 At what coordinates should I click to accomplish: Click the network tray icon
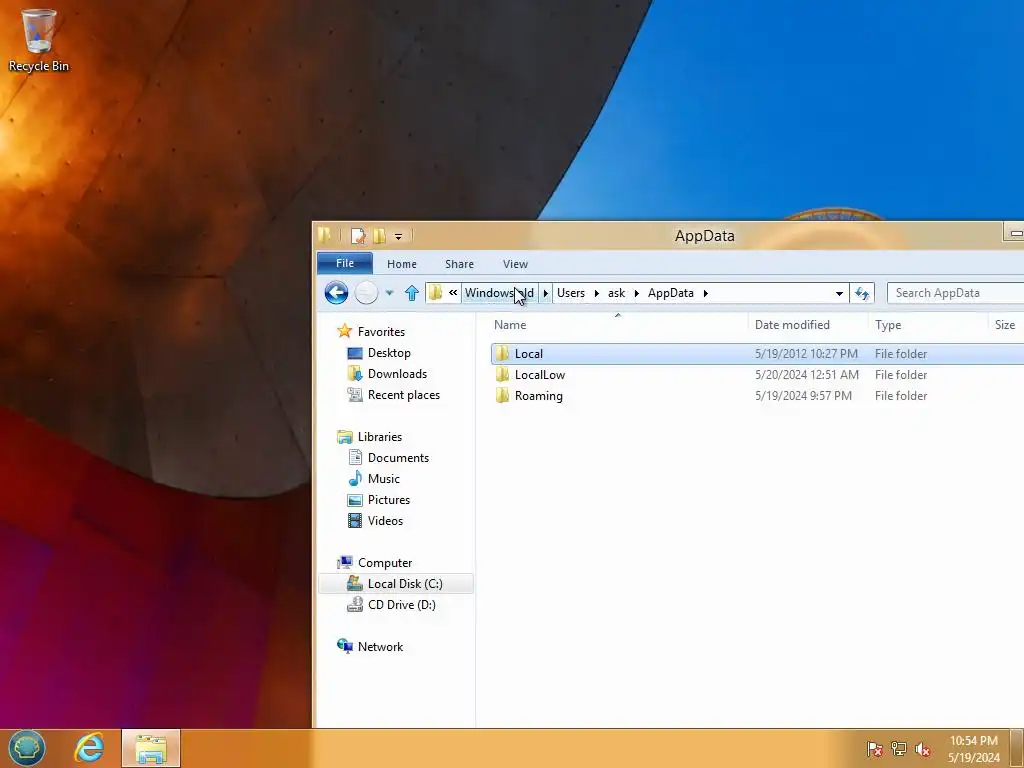(x=899, y=749)
